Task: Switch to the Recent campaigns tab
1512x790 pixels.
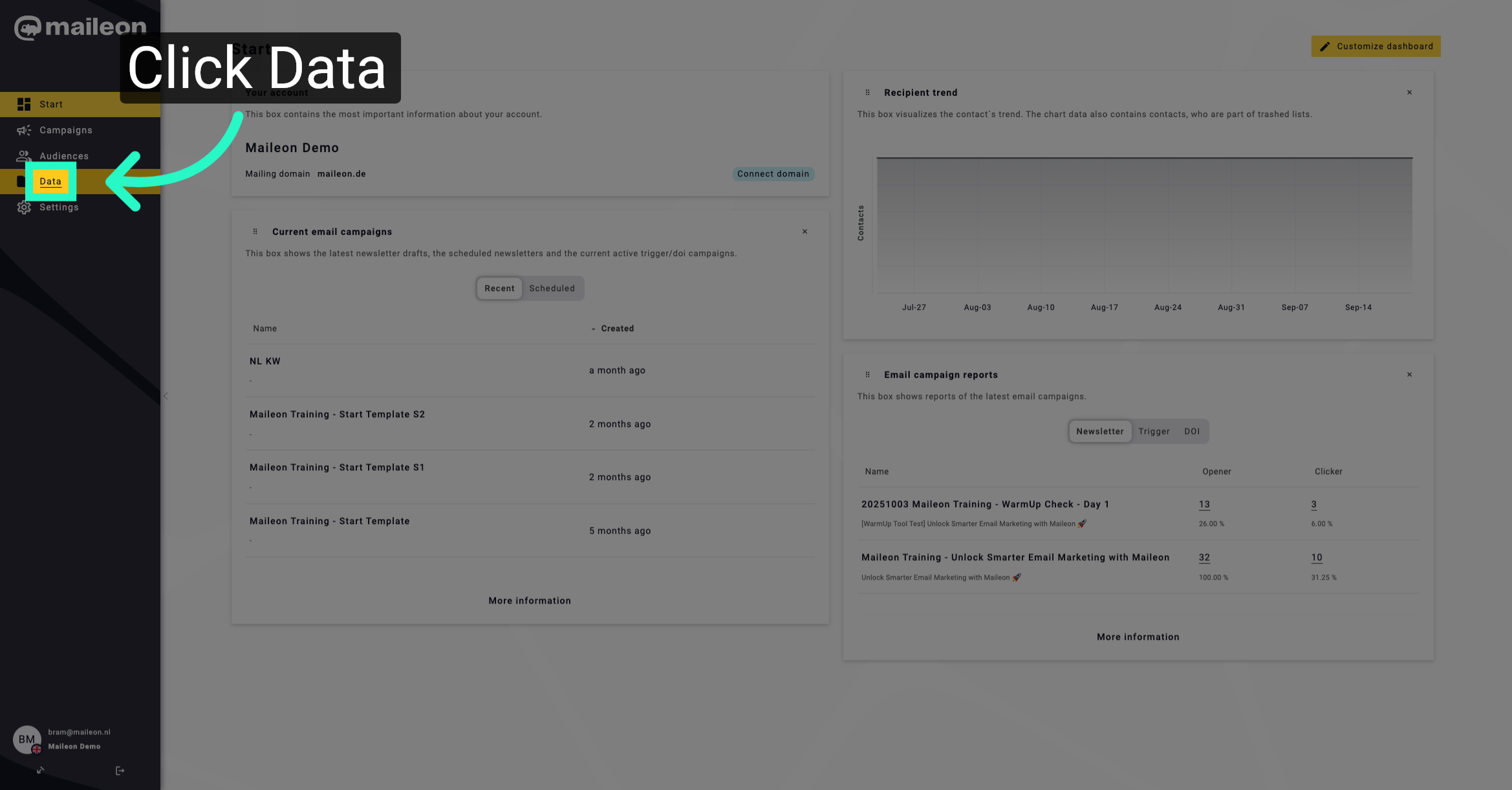Action: coord(499,289)
